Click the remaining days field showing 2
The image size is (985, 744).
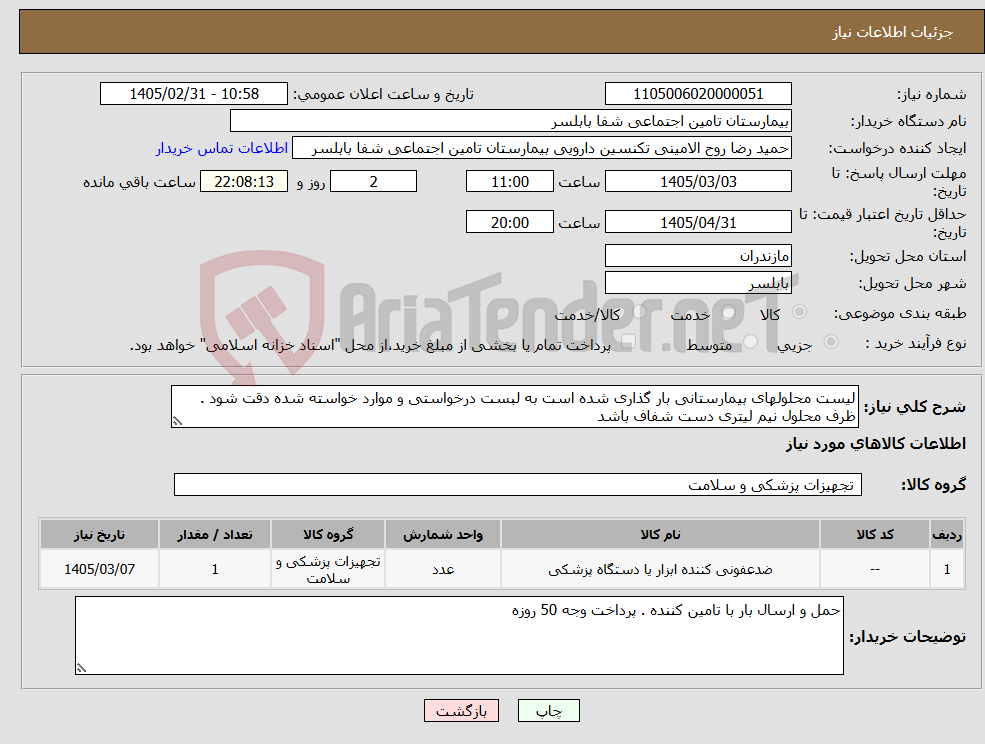(373, 182)
